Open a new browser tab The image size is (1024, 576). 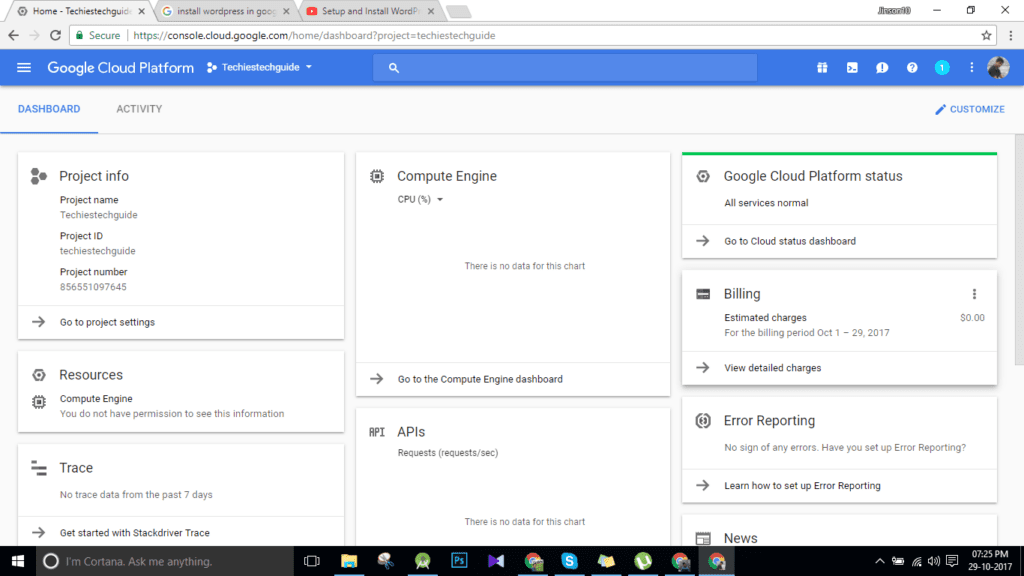458,12
